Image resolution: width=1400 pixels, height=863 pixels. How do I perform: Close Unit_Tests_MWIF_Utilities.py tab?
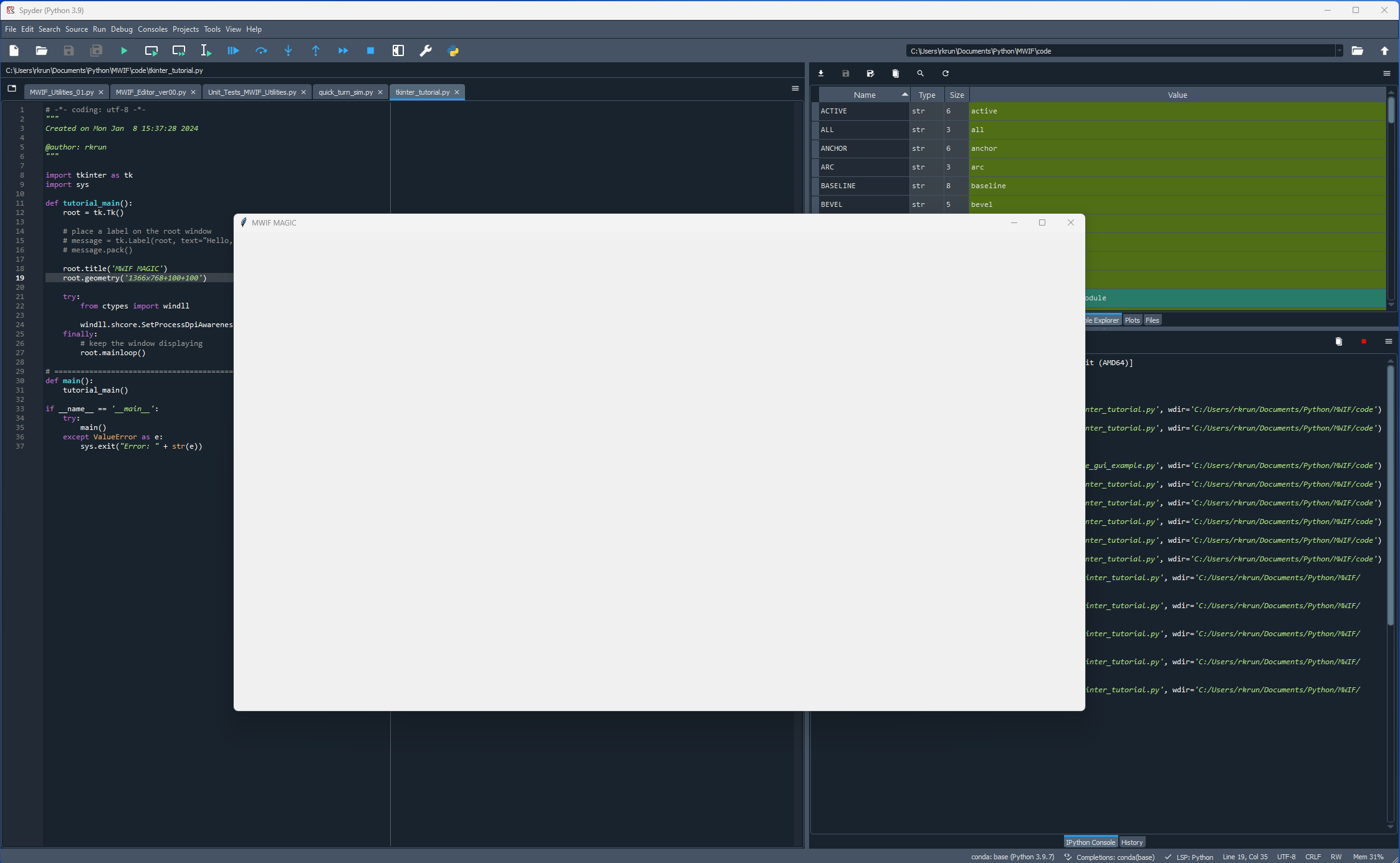pos(304,92)
